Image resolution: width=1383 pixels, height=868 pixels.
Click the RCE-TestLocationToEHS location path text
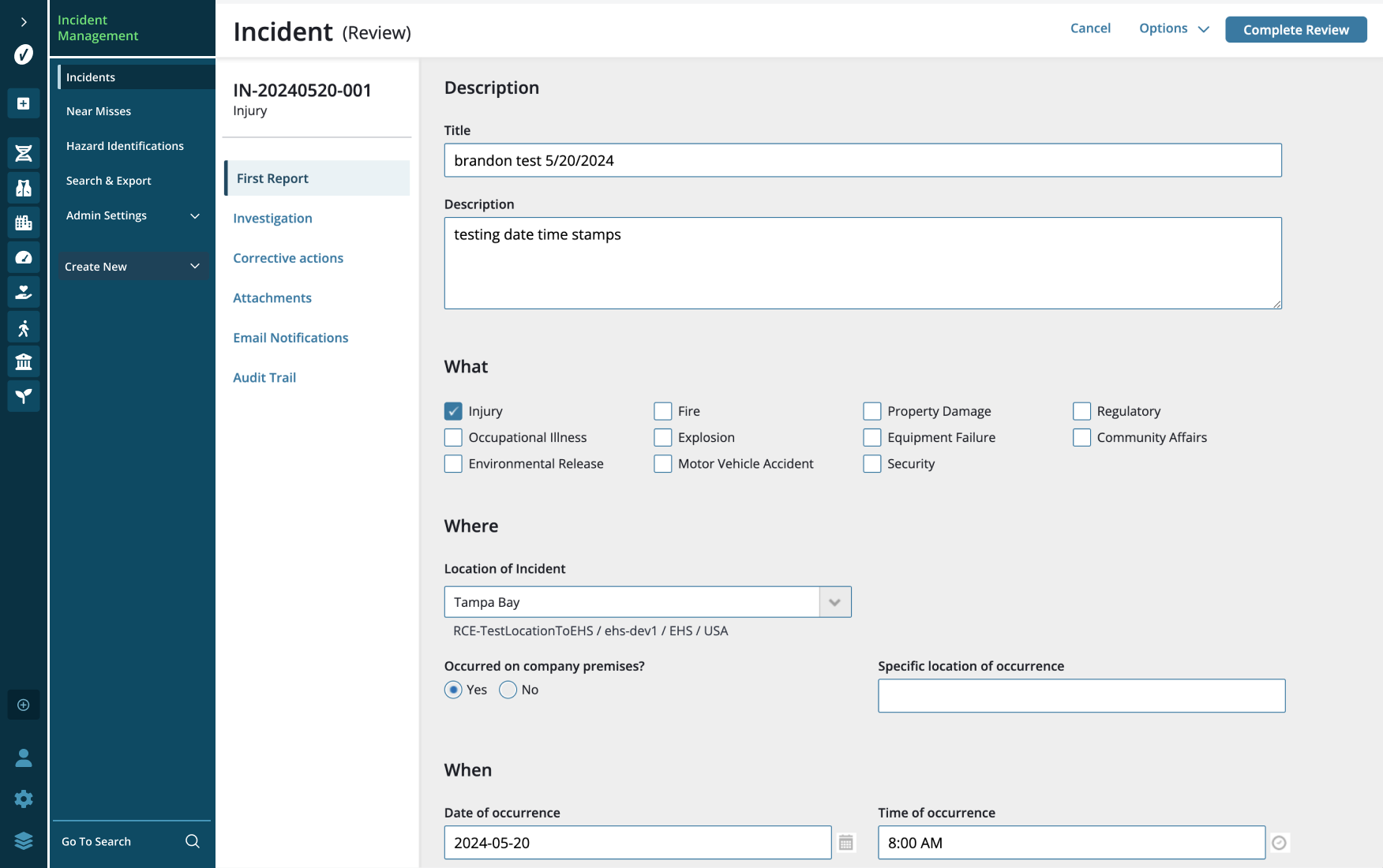click(x=590, y=631)
